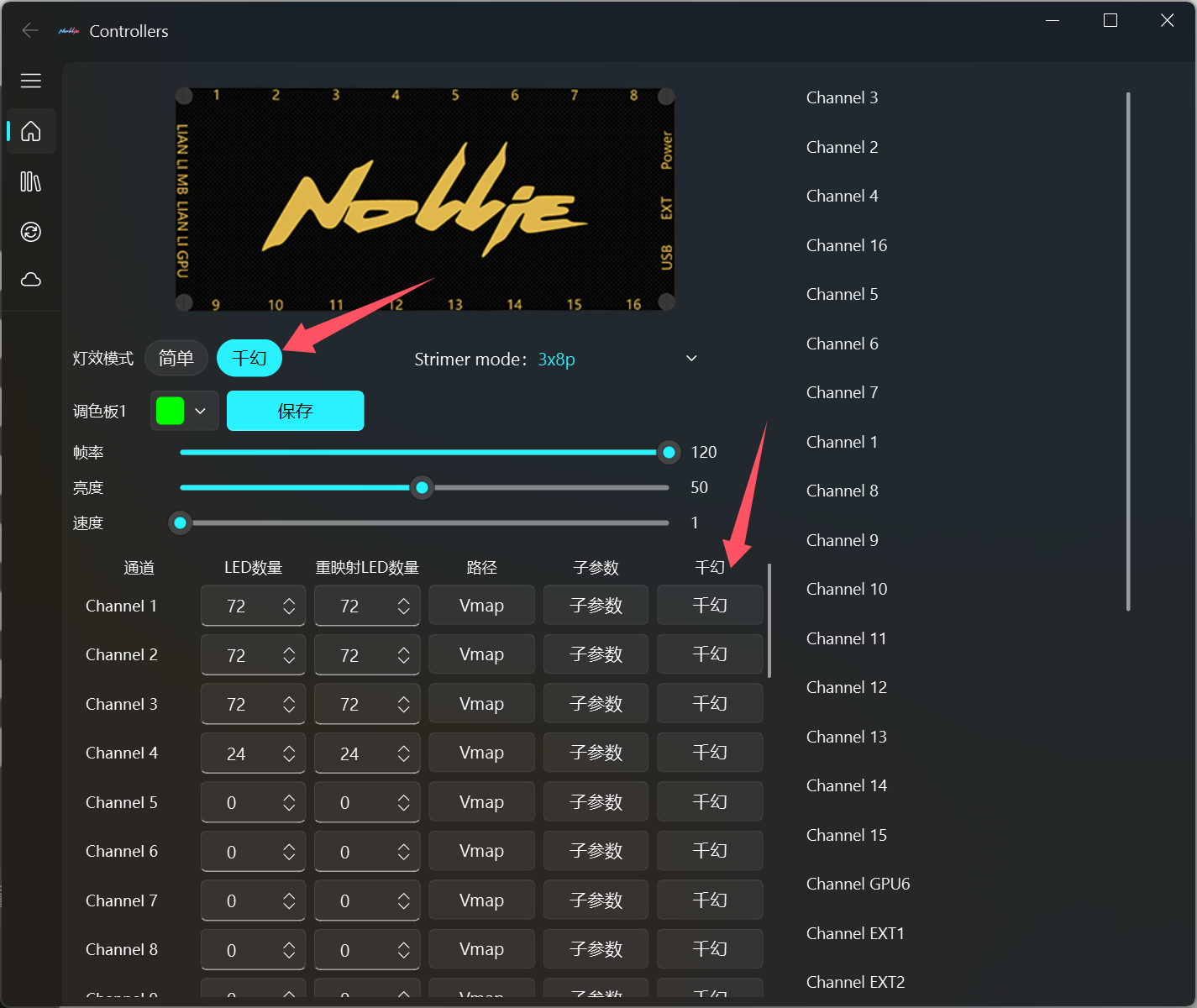1197x1008 pixels.
Task: Click Channel 1 重映射LED数量 stepper arrows
Action: coord(404,606)
